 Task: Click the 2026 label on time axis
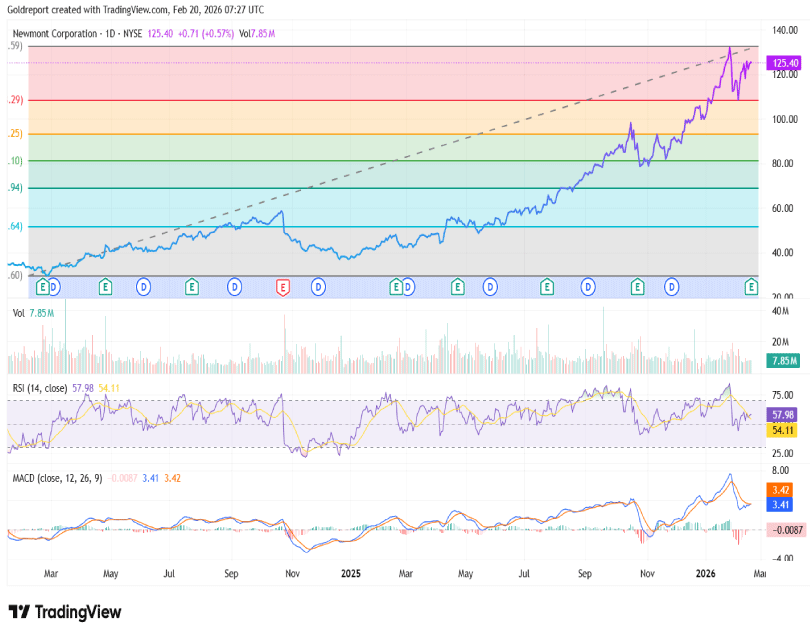[706, 575]
